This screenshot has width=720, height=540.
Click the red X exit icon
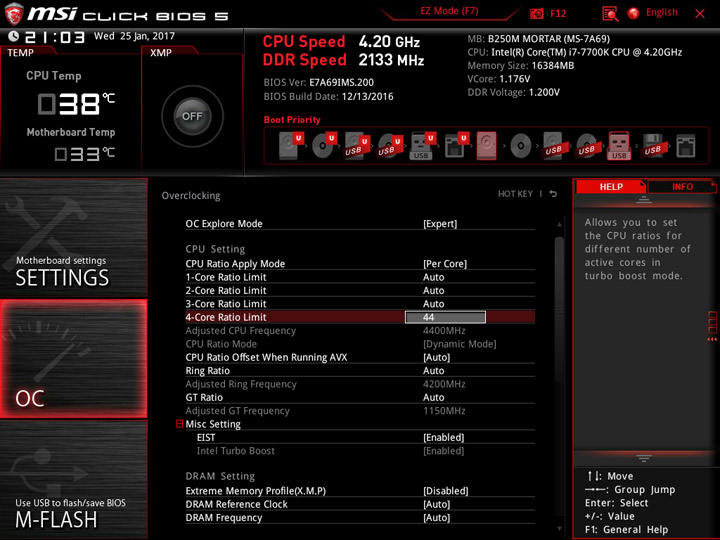pos(700,14)
